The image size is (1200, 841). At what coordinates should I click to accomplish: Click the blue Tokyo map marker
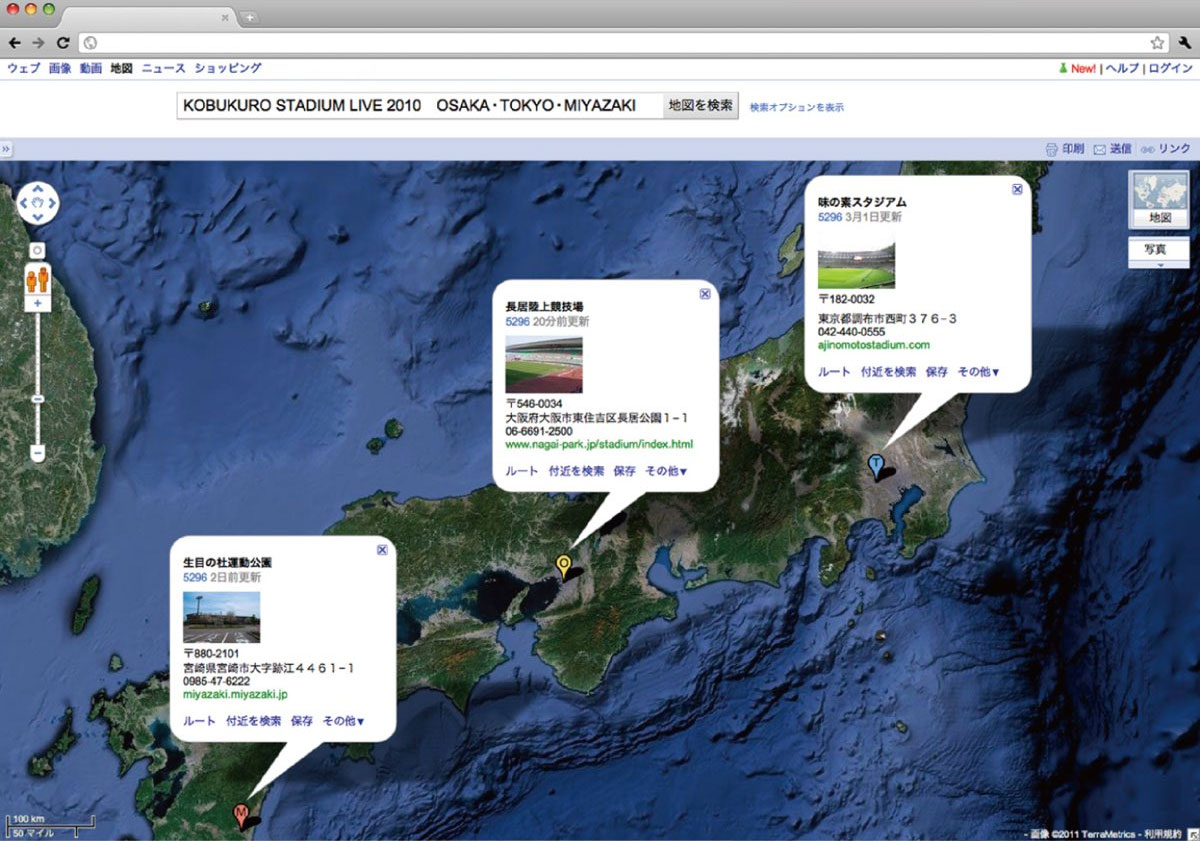(876, 465)
